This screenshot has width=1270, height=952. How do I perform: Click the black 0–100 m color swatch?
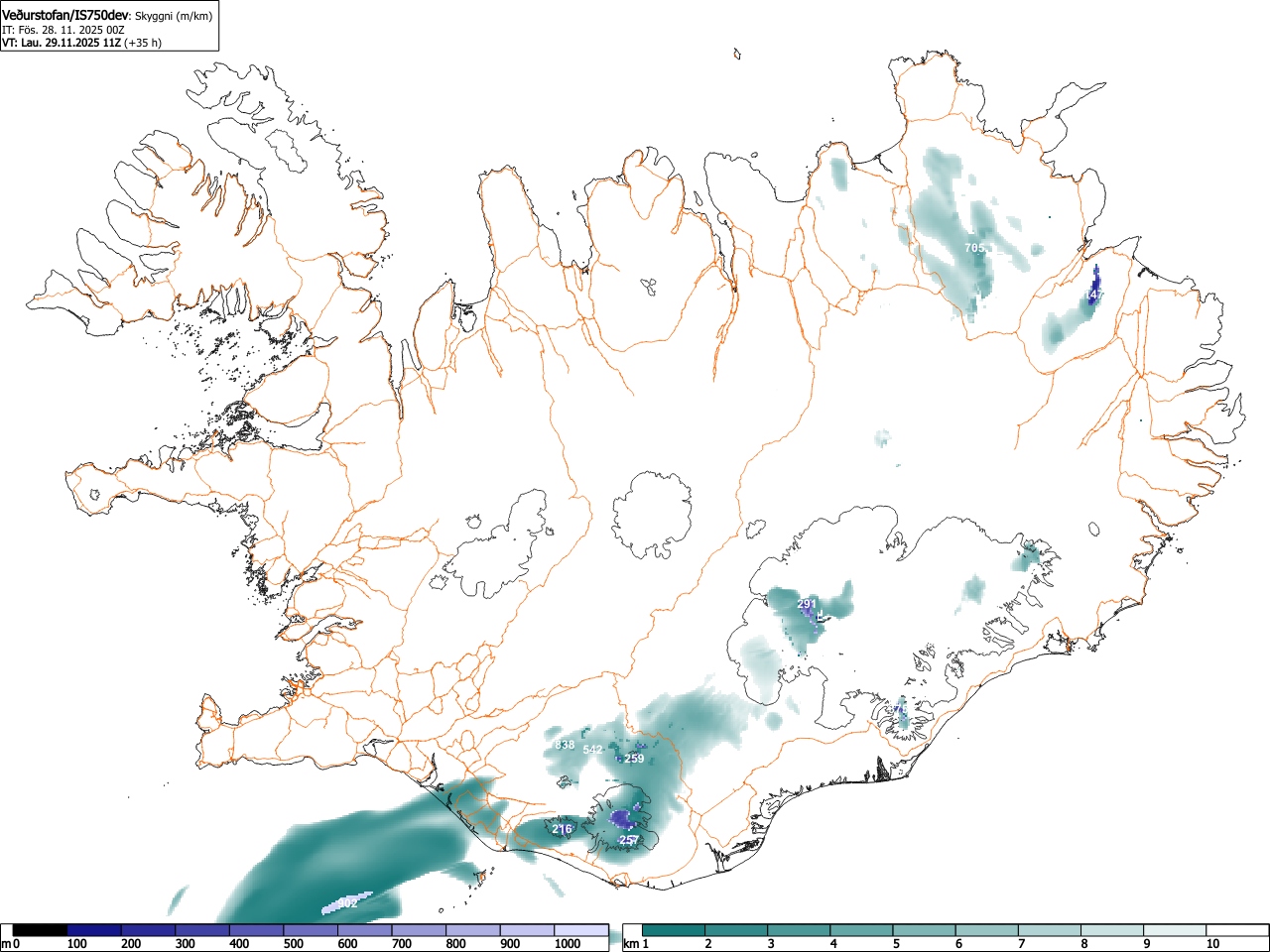pyautogui.click(x=41, y=930)
